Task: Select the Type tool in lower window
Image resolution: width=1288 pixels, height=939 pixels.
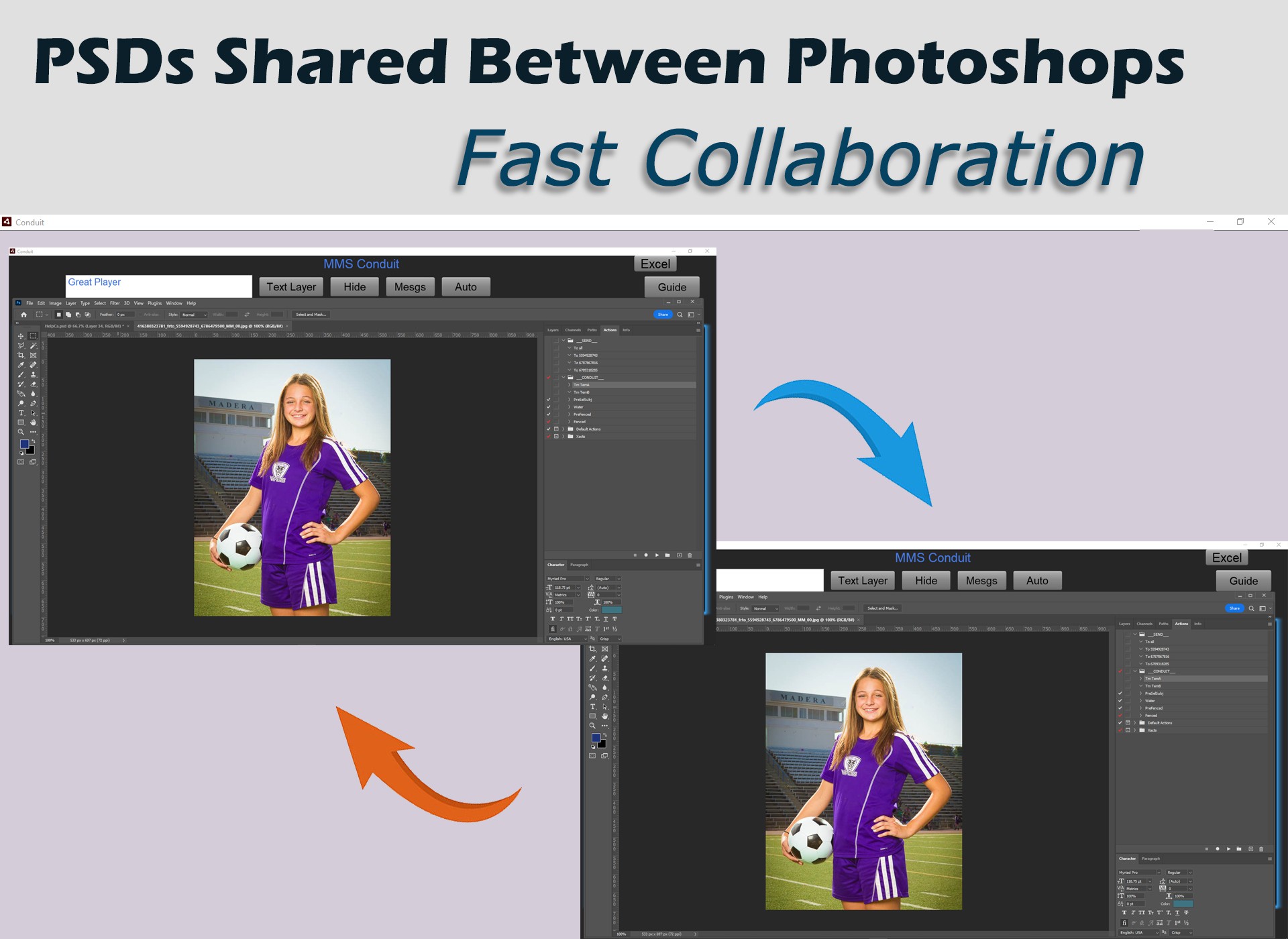Action: pos(592,706)
